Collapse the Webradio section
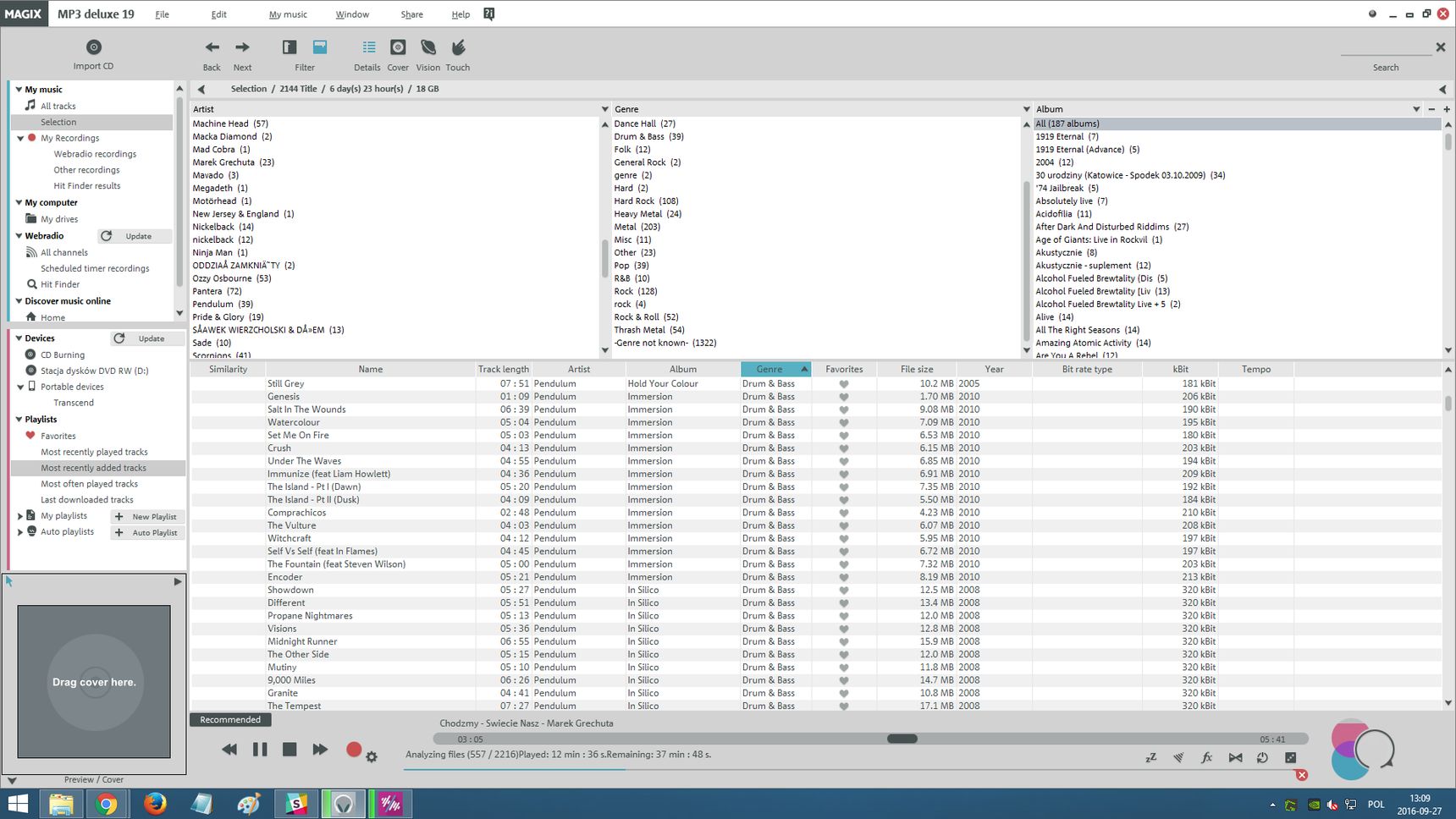1456x819 pixels. pos(19,235)
